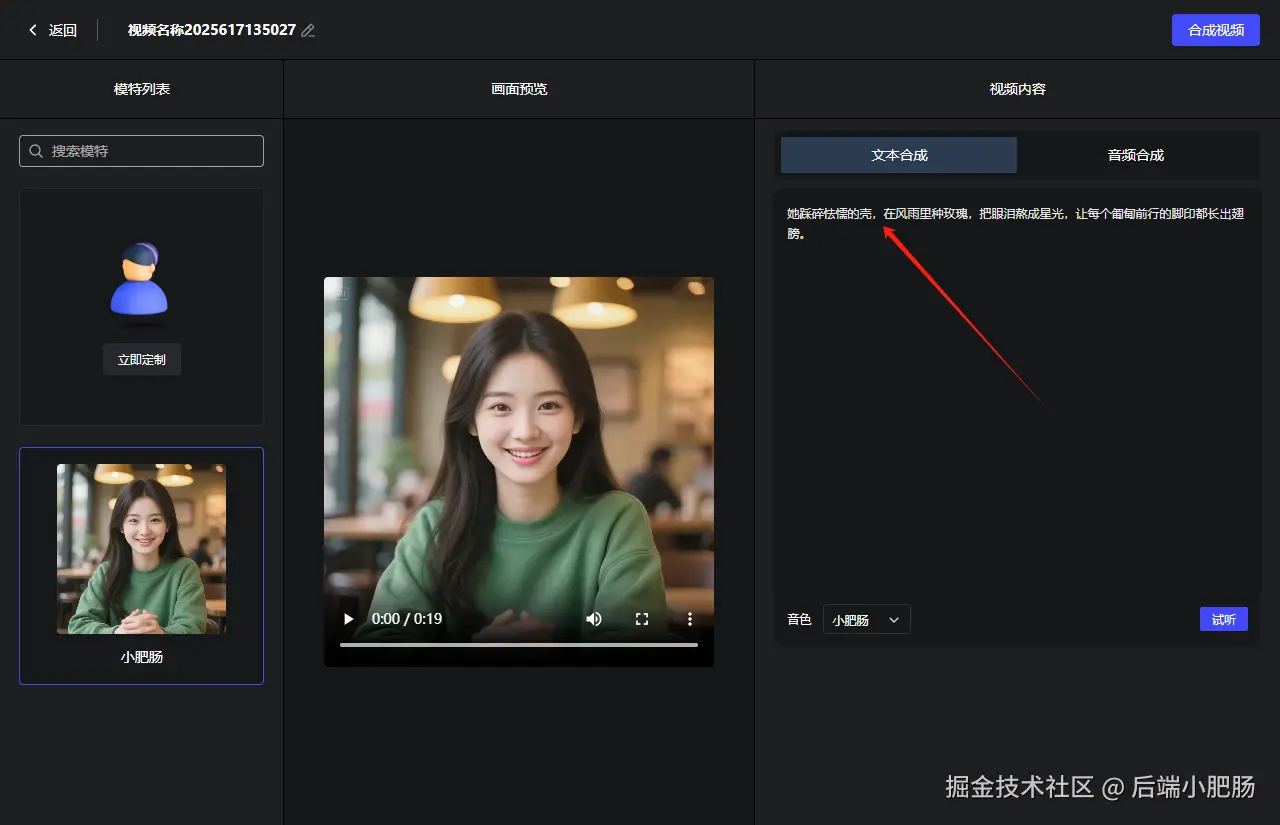Seek on the video progress bar
Viewport: 1280px width, 825px height.
pyautogui.click(x=519, y=645)
